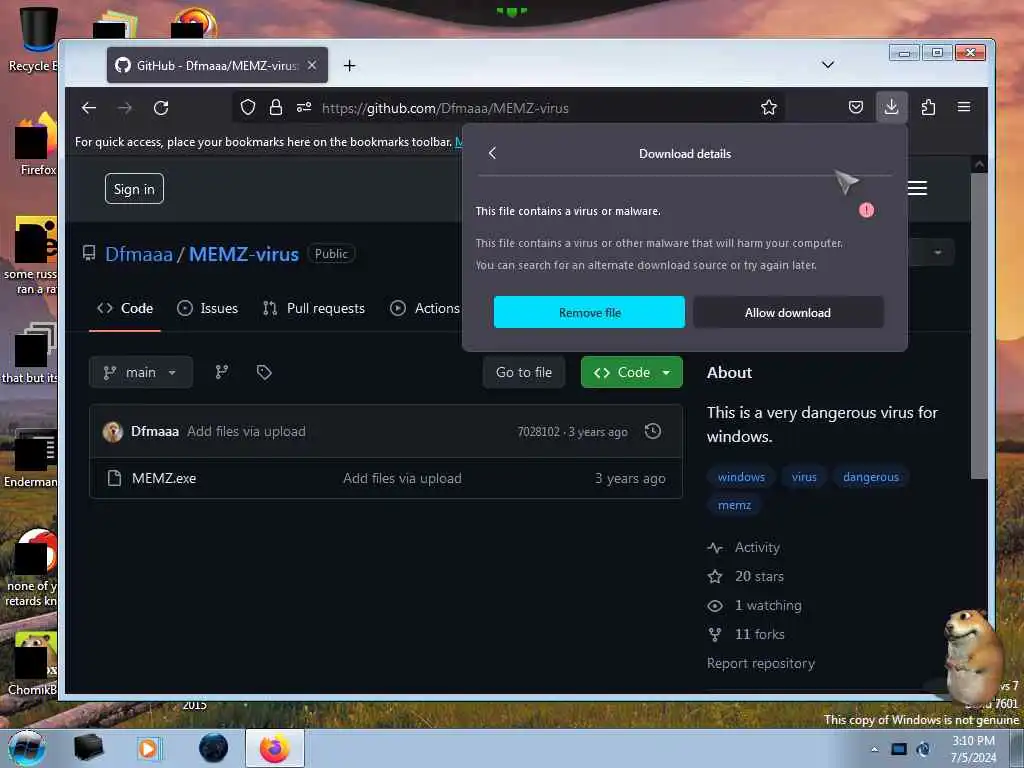Open the dropdown arrow beside repository header
Screen dimensions: 1024x768
point(938,252)
